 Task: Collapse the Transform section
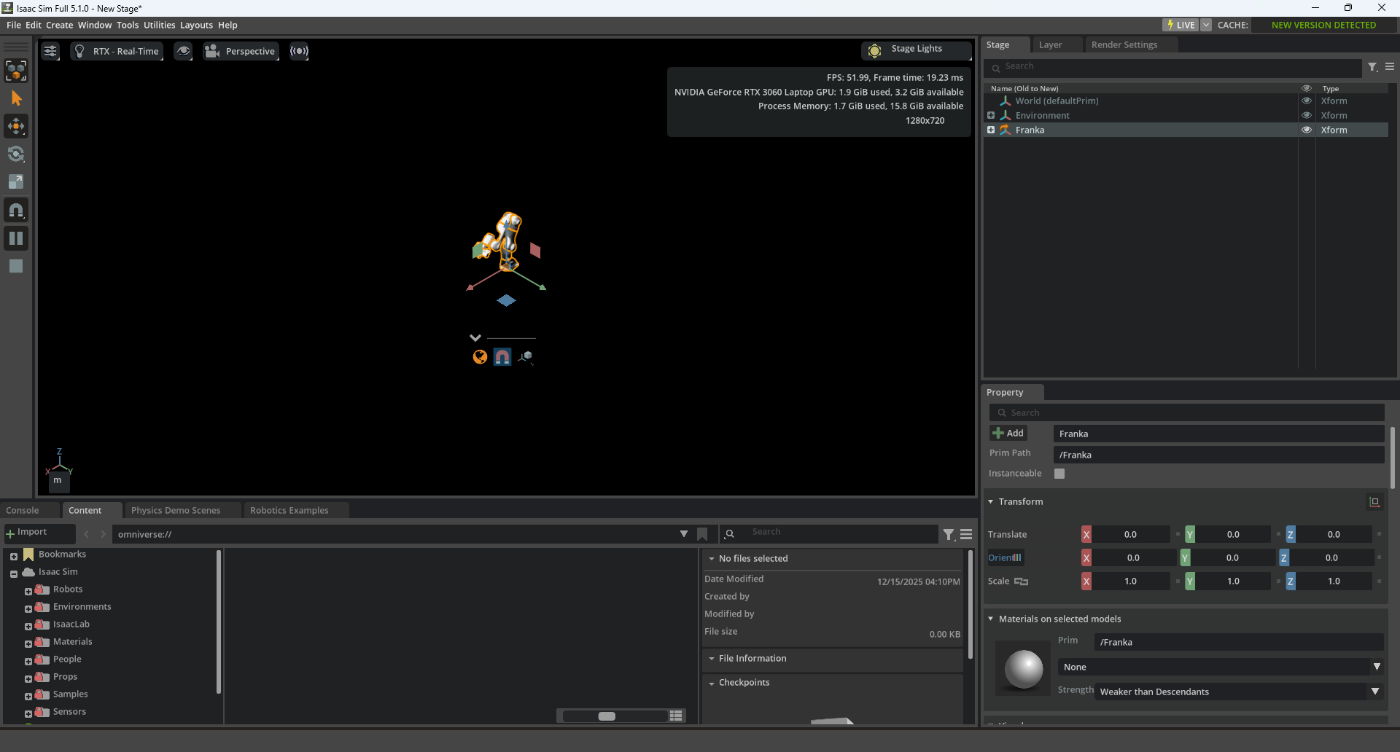pos(991,502)
